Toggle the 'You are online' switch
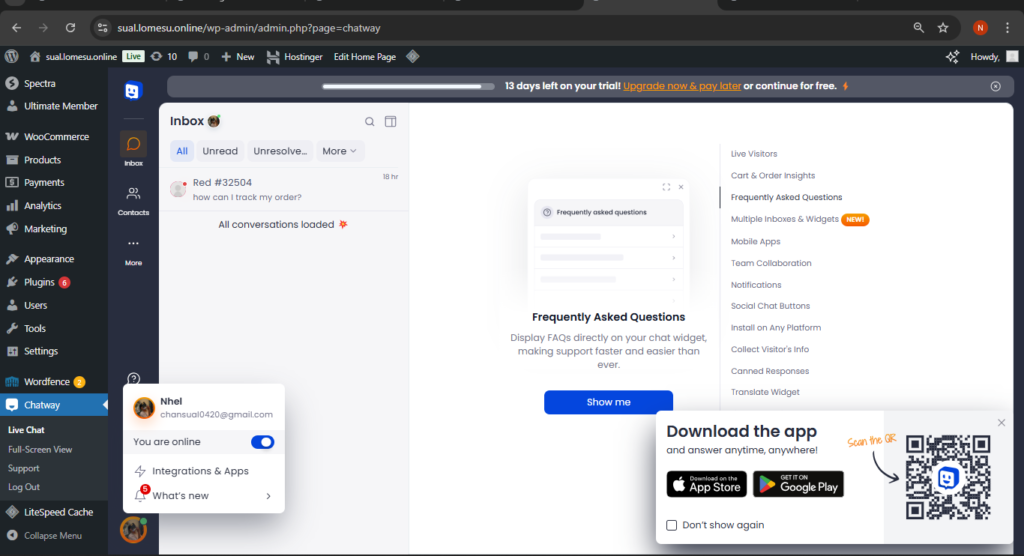The height and width of the screenshot is (556, 1024). tap(262, 442)
